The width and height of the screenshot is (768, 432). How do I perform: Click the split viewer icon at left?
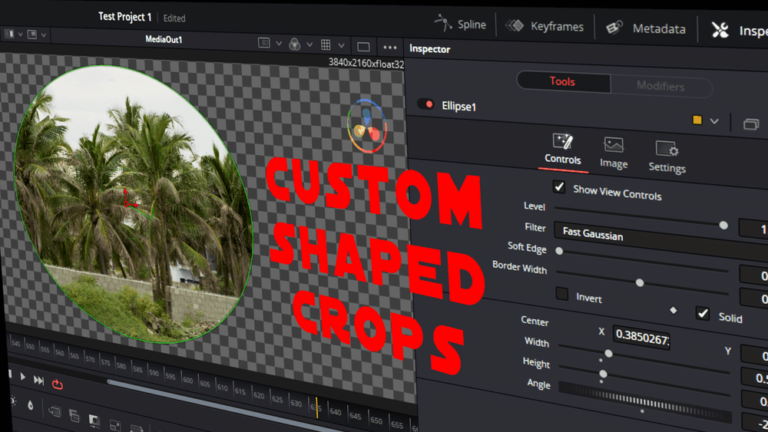click(x=9, y=34)
